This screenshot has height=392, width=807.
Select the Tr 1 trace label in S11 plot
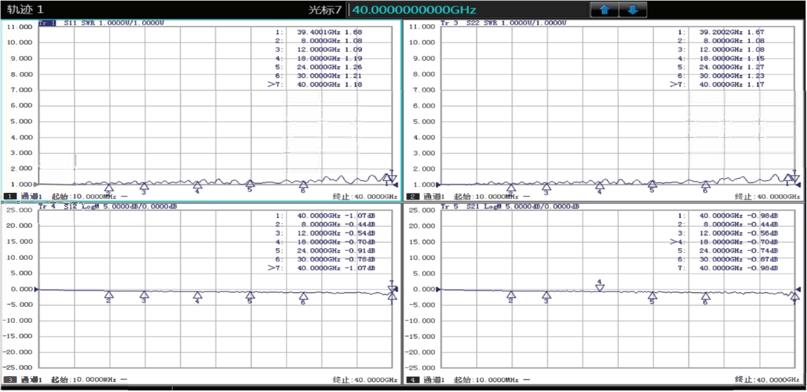click(x=47, y=23)
